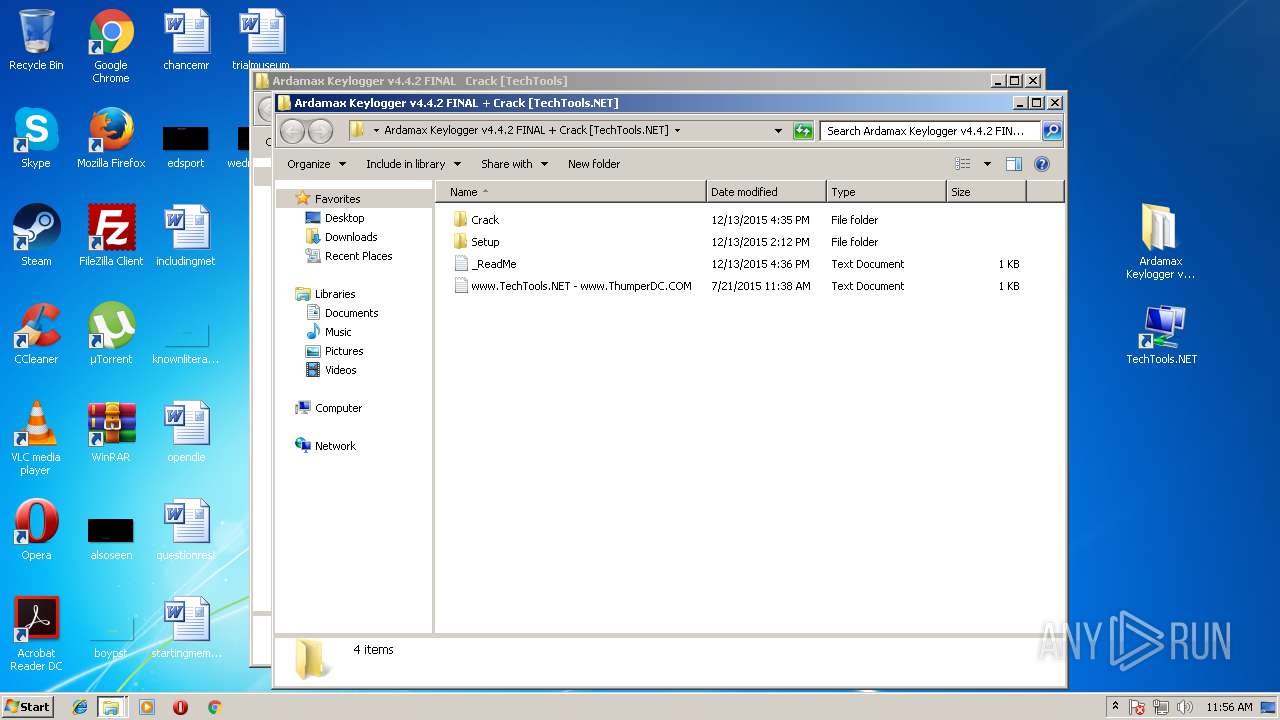Open Pictures library
This screenshot has height=720, width=1280.
point(334,351)
